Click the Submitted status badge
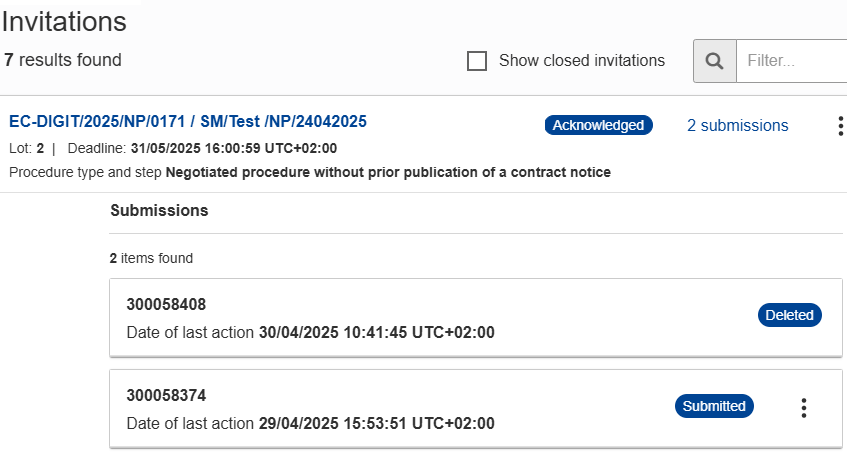This screenshot has height=455, width=847. (714, 406)
